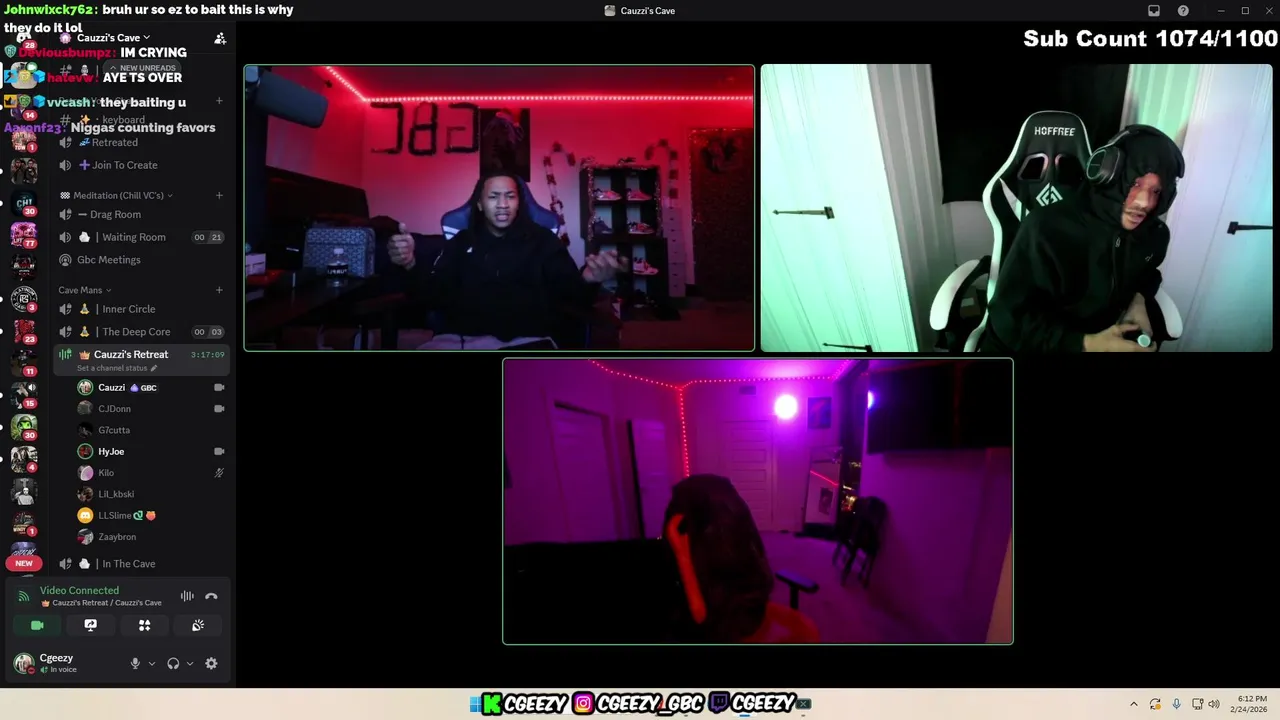Focus the purple-lit room video tile

(x=758, y=501)
